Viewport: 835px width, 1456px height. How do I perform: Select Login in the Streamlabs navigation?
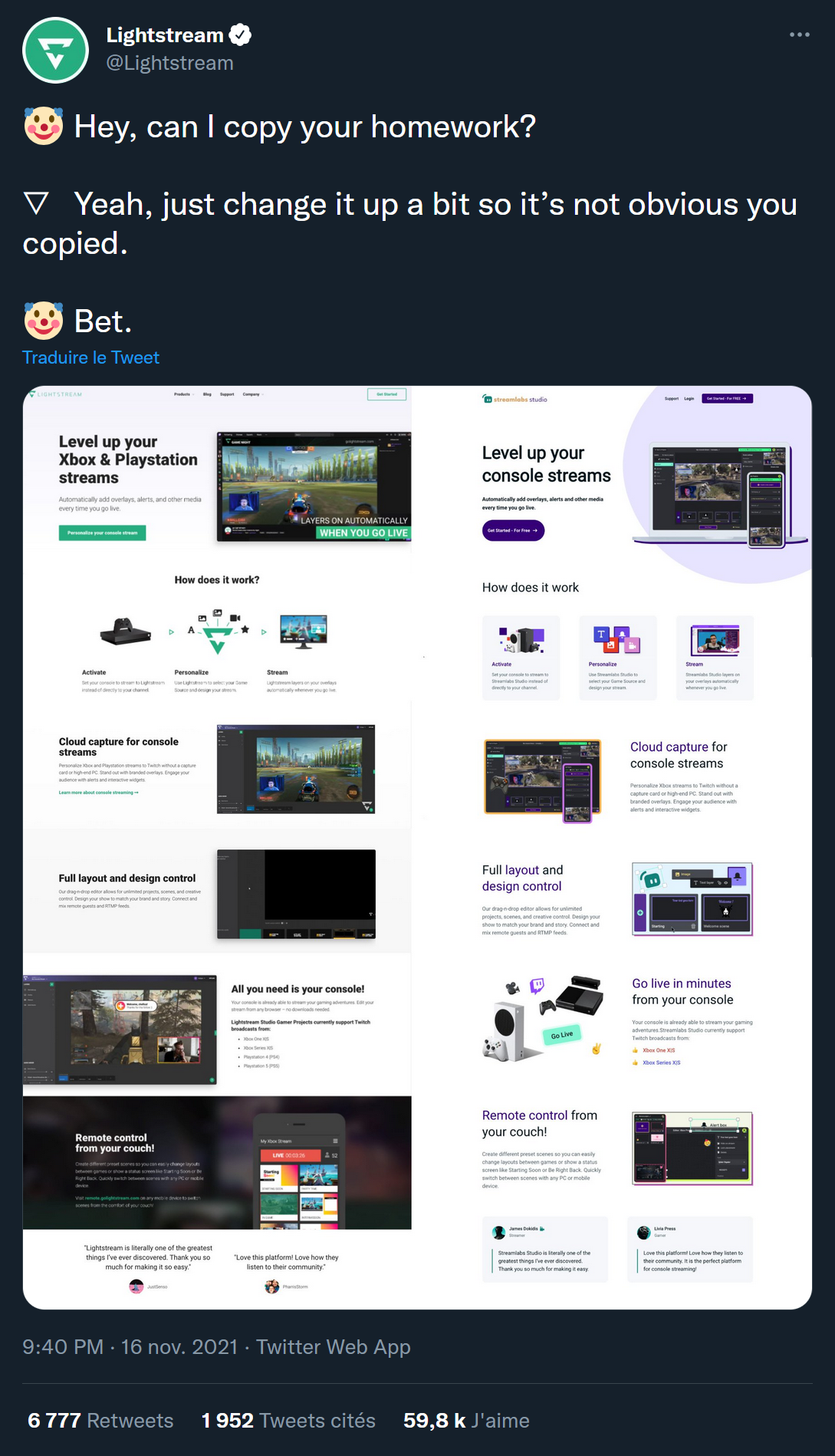tap(689, 399)
